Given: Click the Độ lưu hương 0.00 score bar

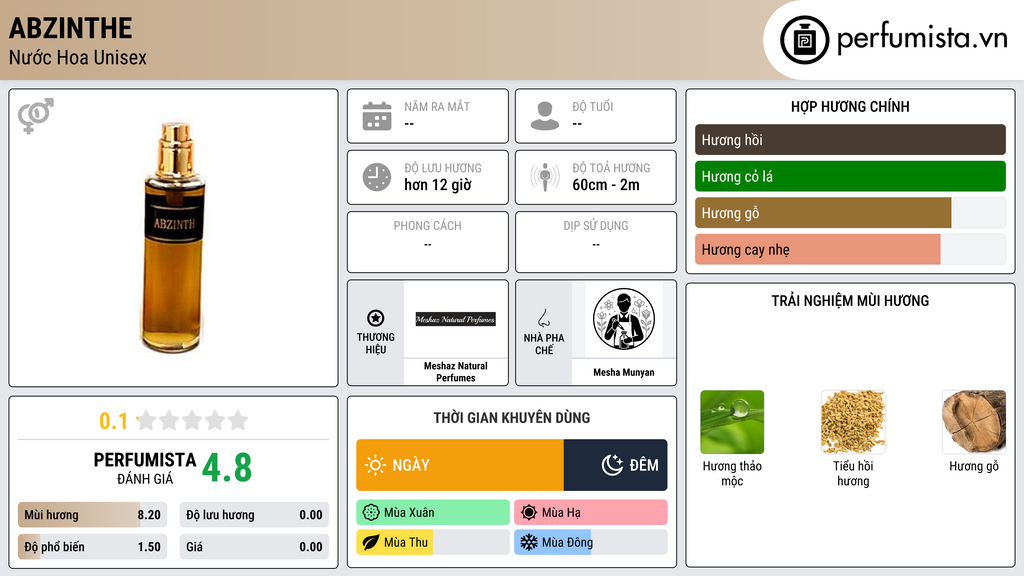Looking at the screenshot, I should point(254,515).
